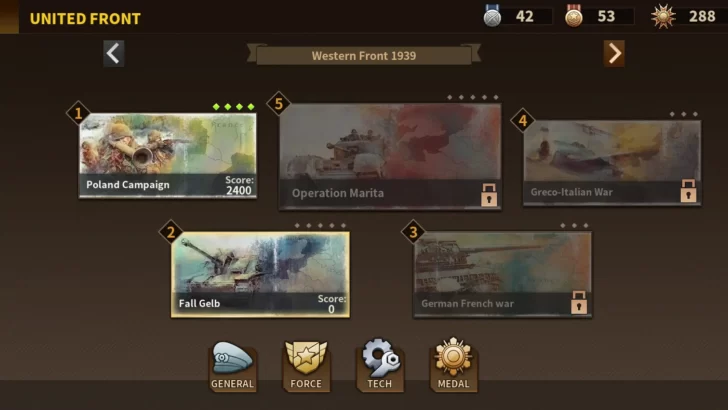Select the Greco-Italian War mission card

[612, 163]
